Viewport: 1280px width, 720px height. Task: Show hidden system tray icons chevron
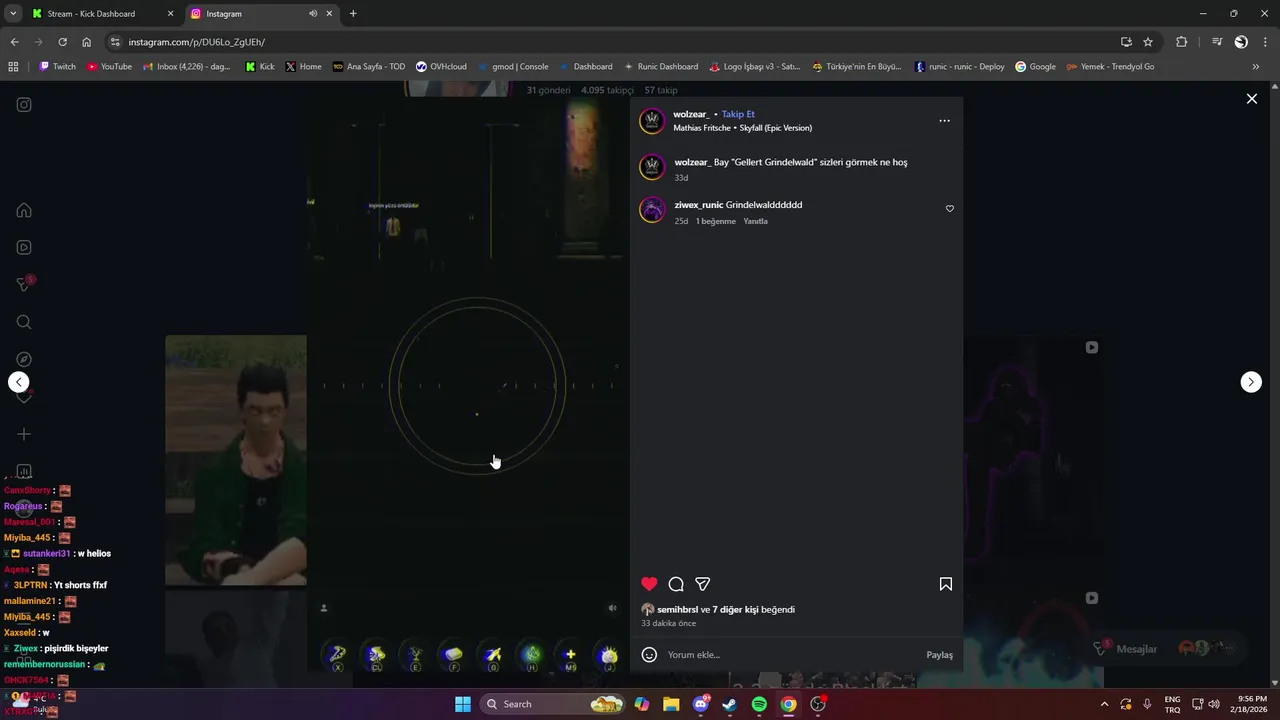1104,704
